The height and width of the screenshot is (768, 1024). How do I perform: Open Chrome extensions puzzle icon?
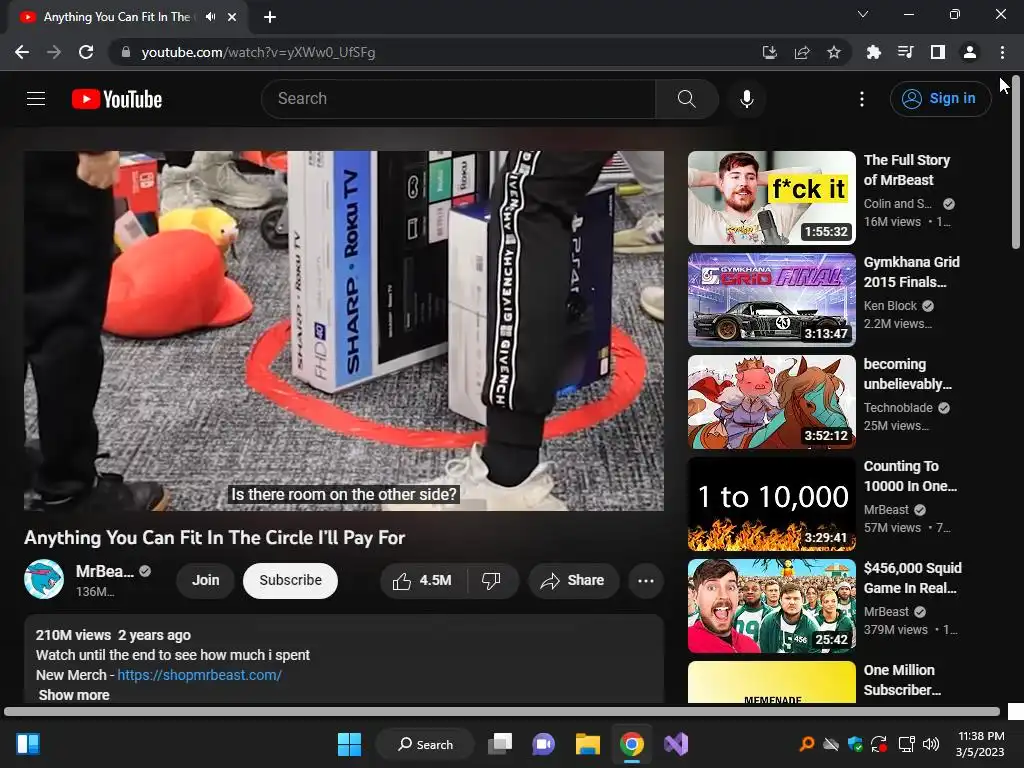tap(873, 52)
